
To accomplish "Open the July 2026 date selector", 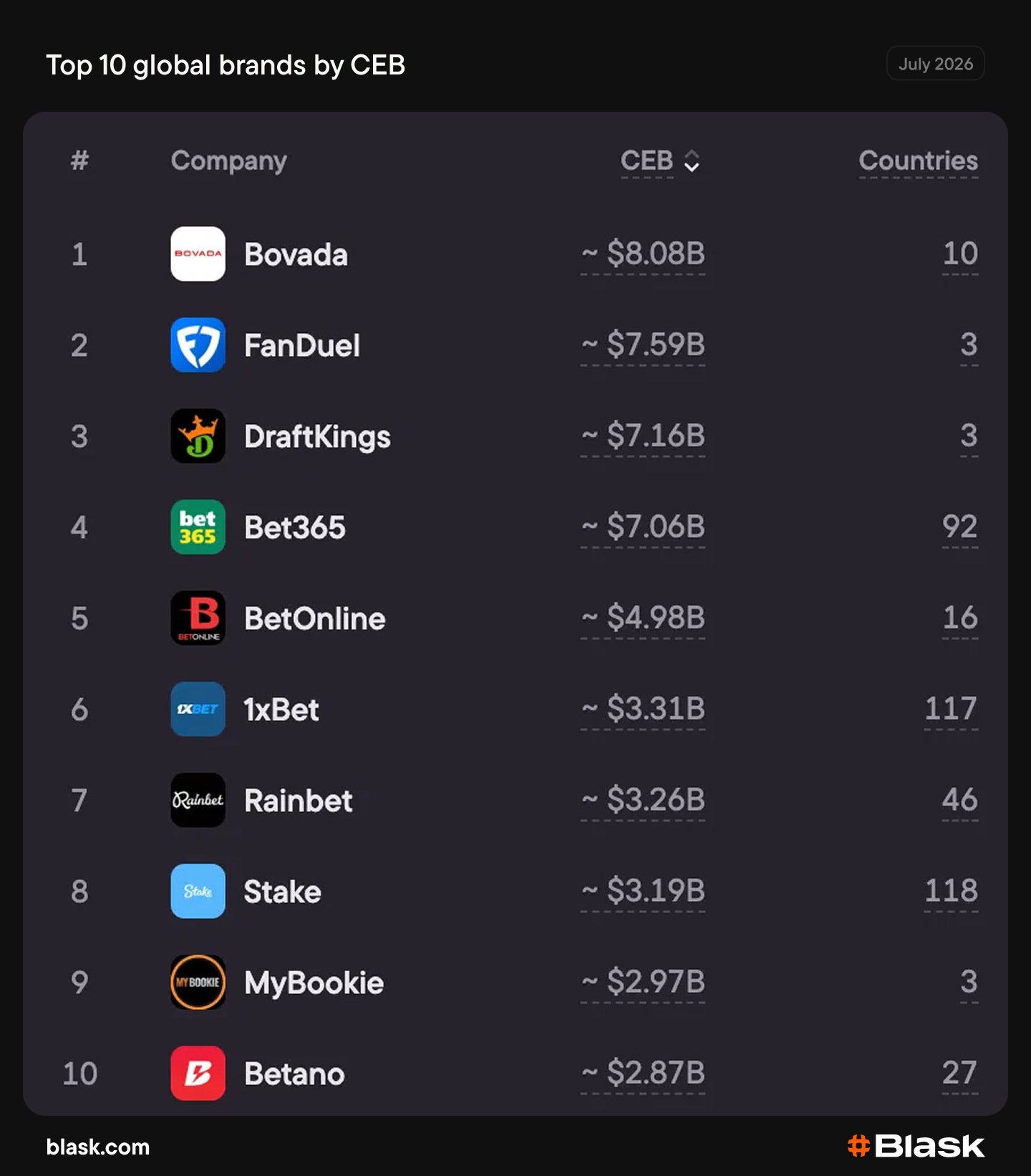I will pyautogui.click(x=935, y=64).
